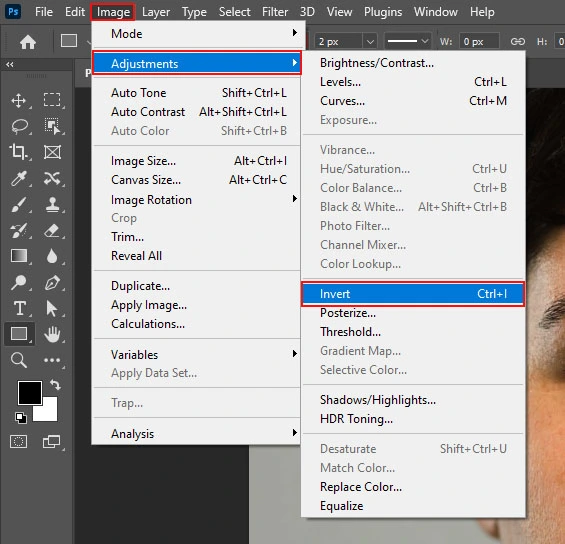Choose Duplicate command
This screenshot has height=544, width=565.
tap(197, 286)
